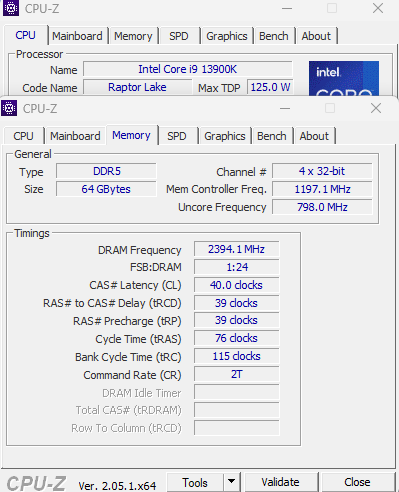Open the SPD tab in front window

(177, 136)
